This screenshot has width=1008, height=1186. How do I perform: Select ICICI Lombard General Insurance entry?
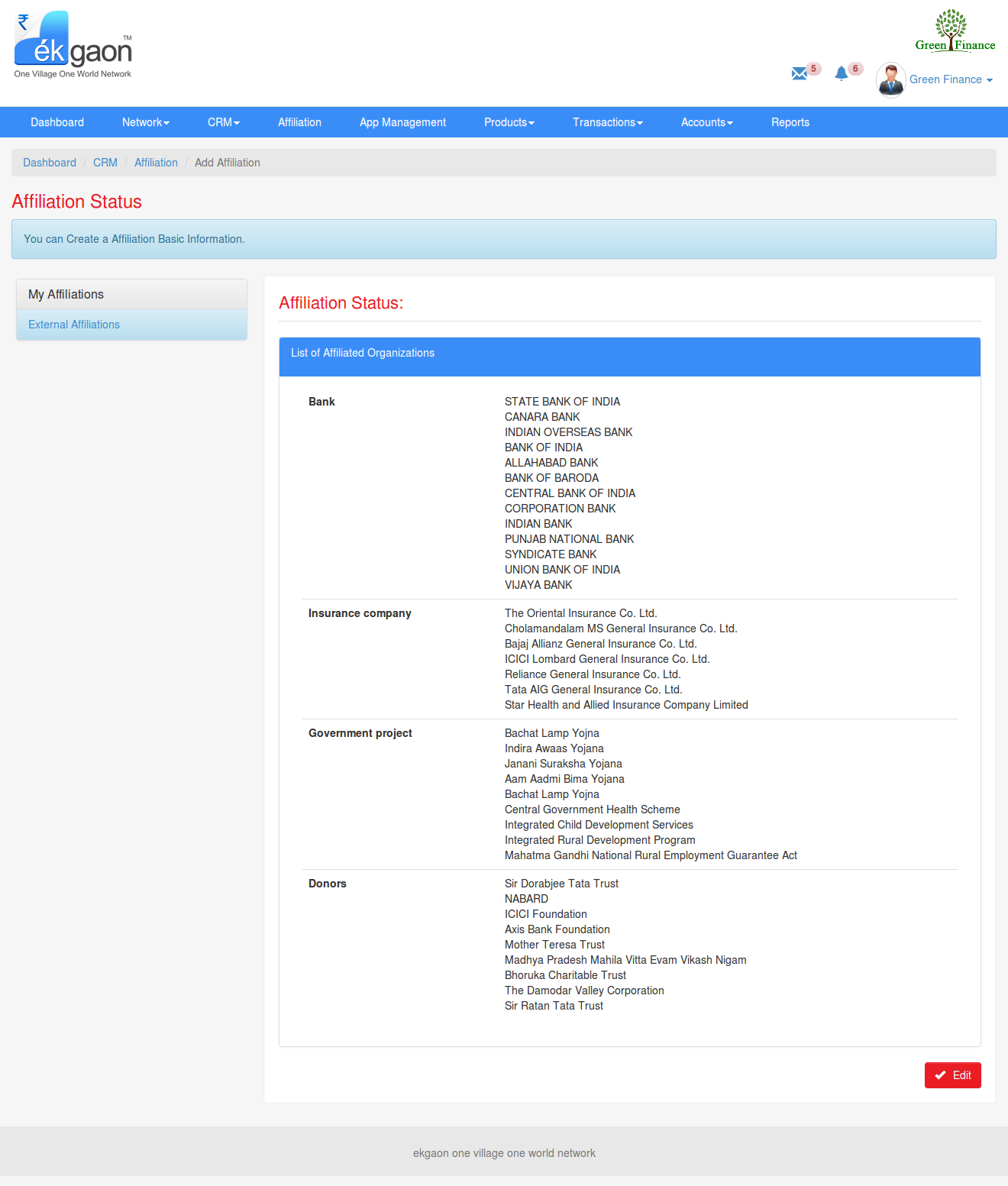tap(607, 659)
